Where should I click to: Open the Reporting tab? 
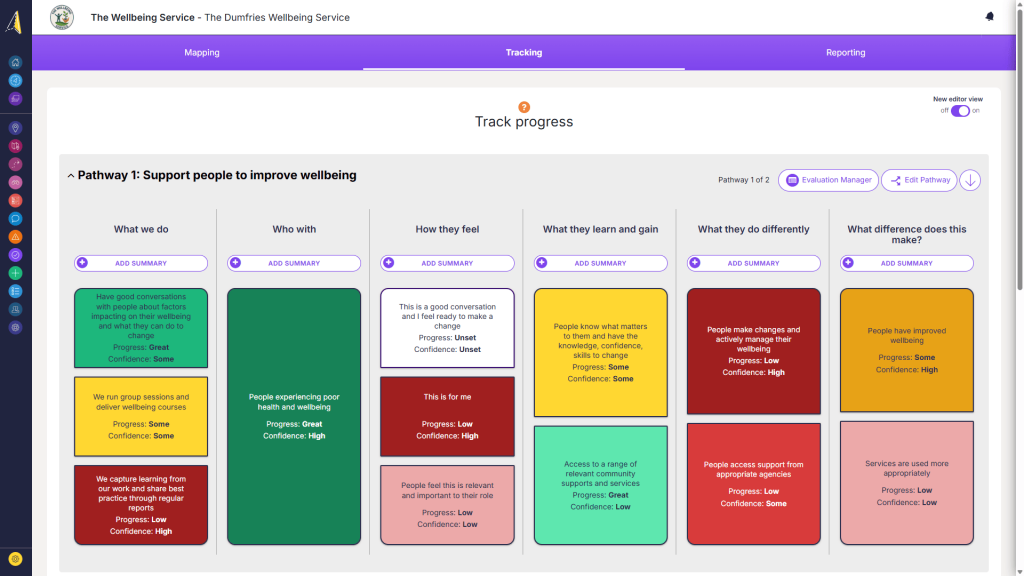click(x=845, y=53)
